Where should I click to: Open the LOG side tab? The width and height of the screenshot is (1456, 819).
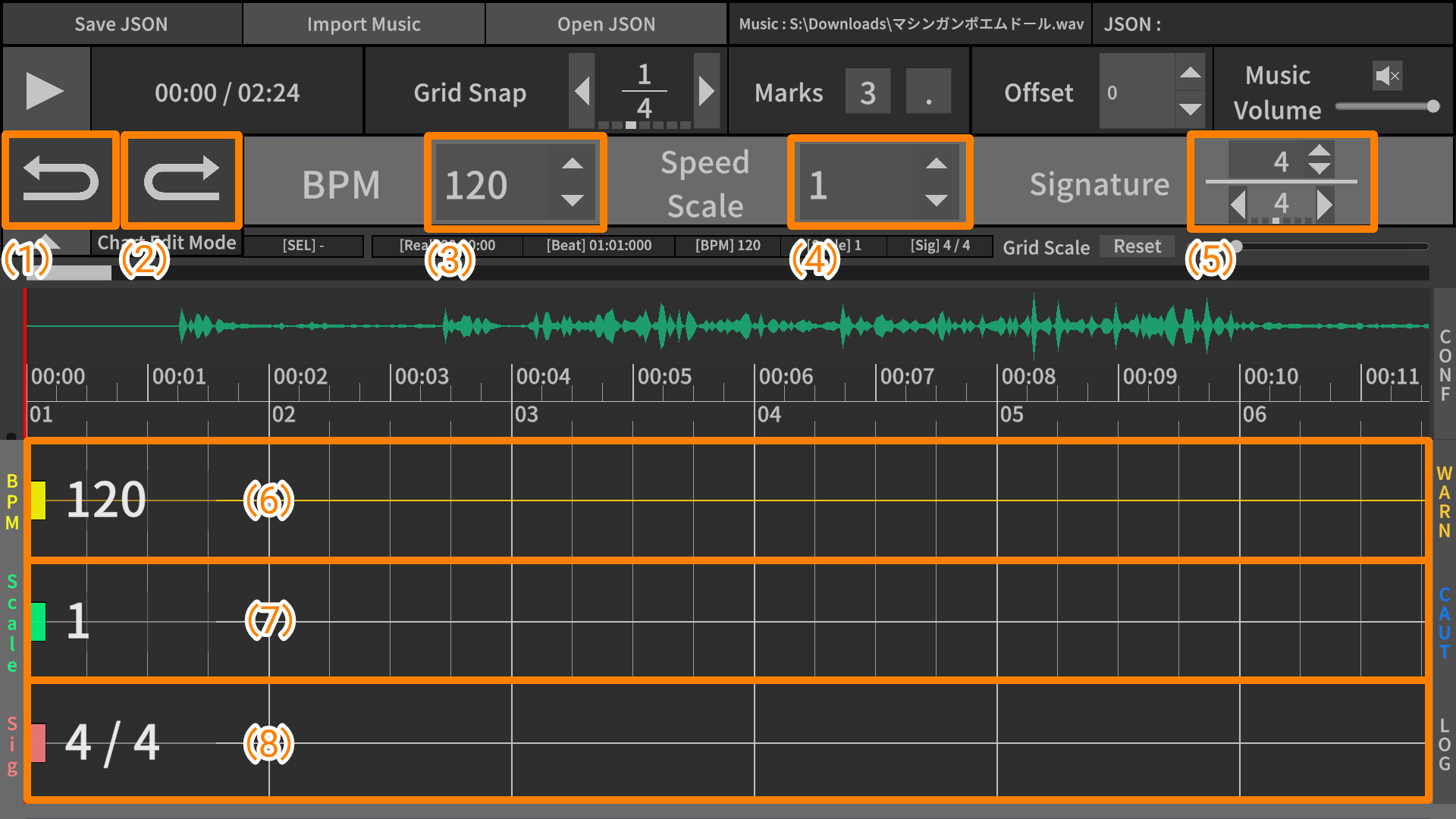[1445, 744]
